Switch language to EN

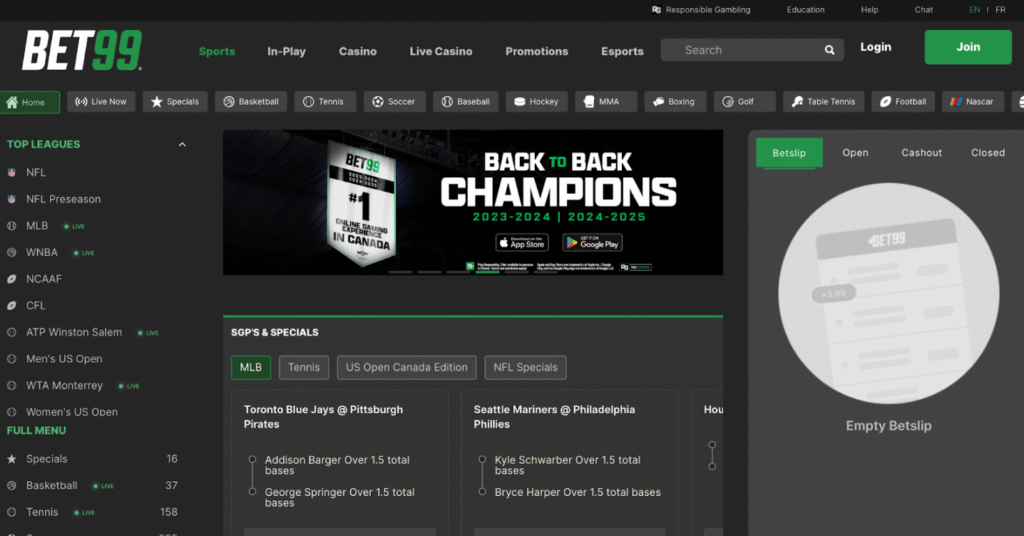[974, 10]
